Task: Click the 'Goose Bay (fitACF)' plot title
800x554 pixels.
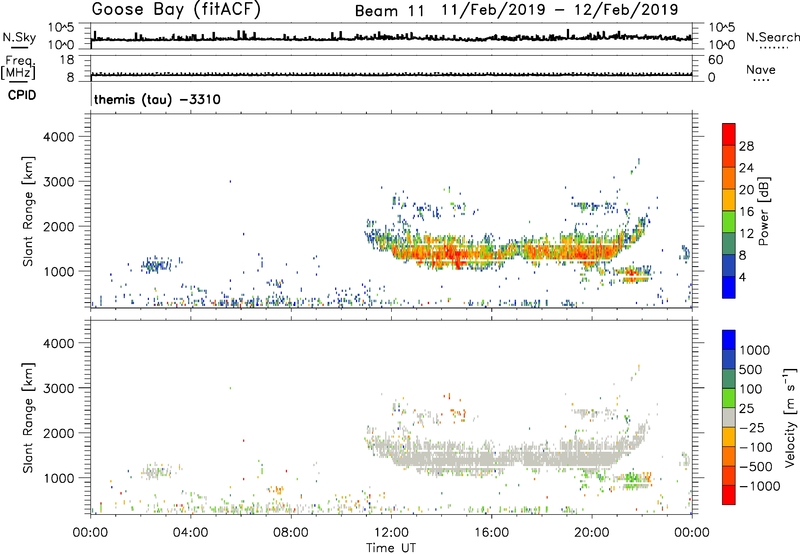Action: [x=176, y=10]
